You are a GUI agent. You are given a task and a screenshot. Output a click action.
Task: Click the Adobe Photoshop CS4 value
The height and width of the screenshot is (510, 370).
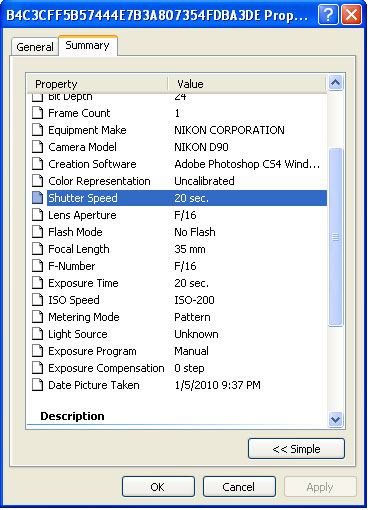click(x=247, y=164)
